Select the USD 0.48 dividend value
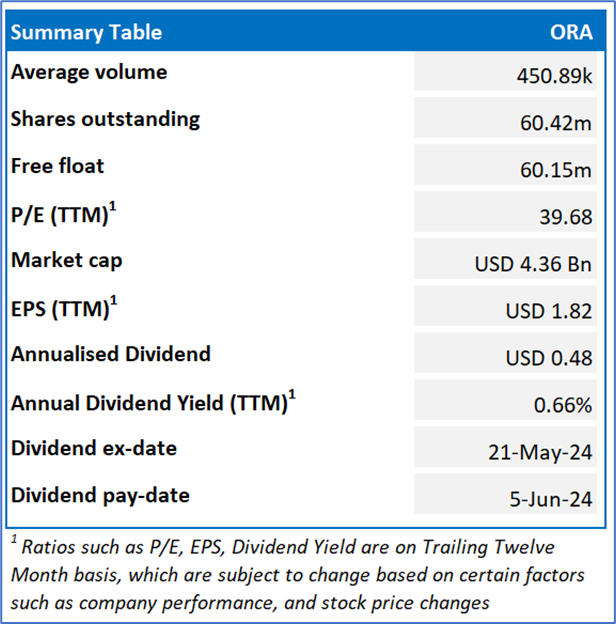616x624 pixels. 549,359
